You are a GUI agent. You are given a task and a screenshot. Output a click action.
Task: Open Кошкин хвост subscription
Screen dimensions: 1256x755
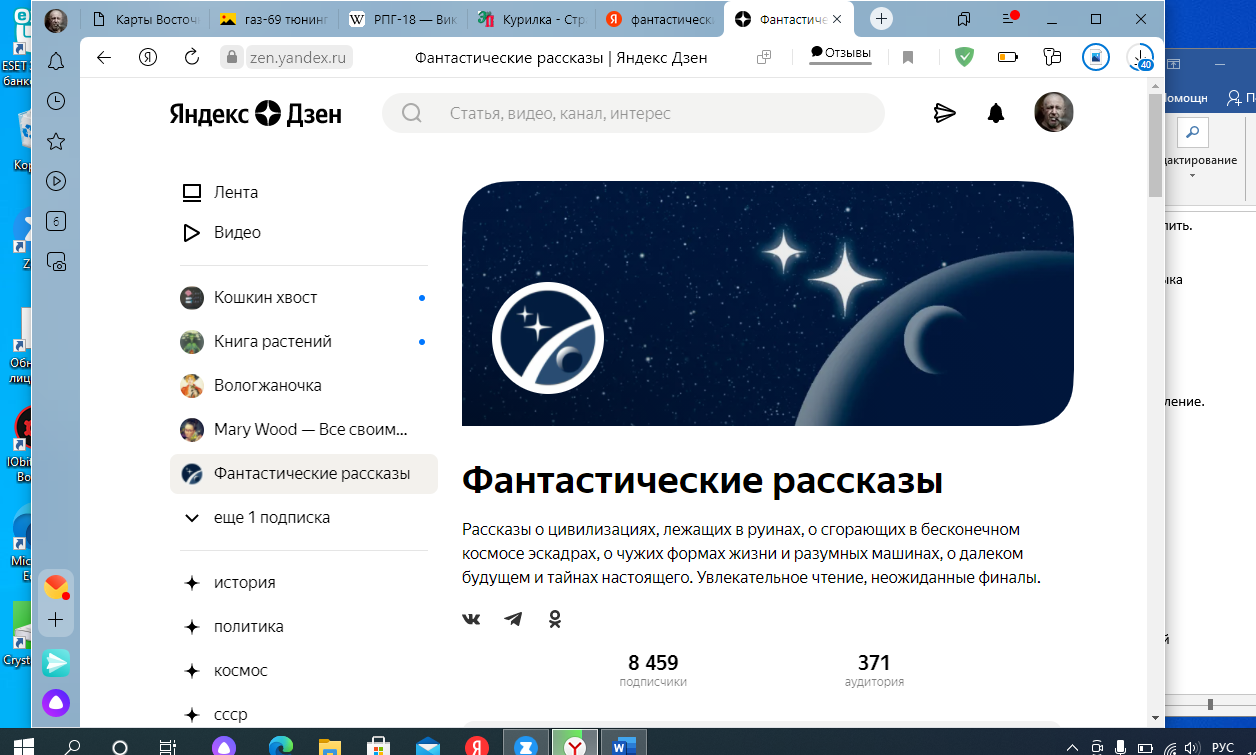click(x=304, y=297)
